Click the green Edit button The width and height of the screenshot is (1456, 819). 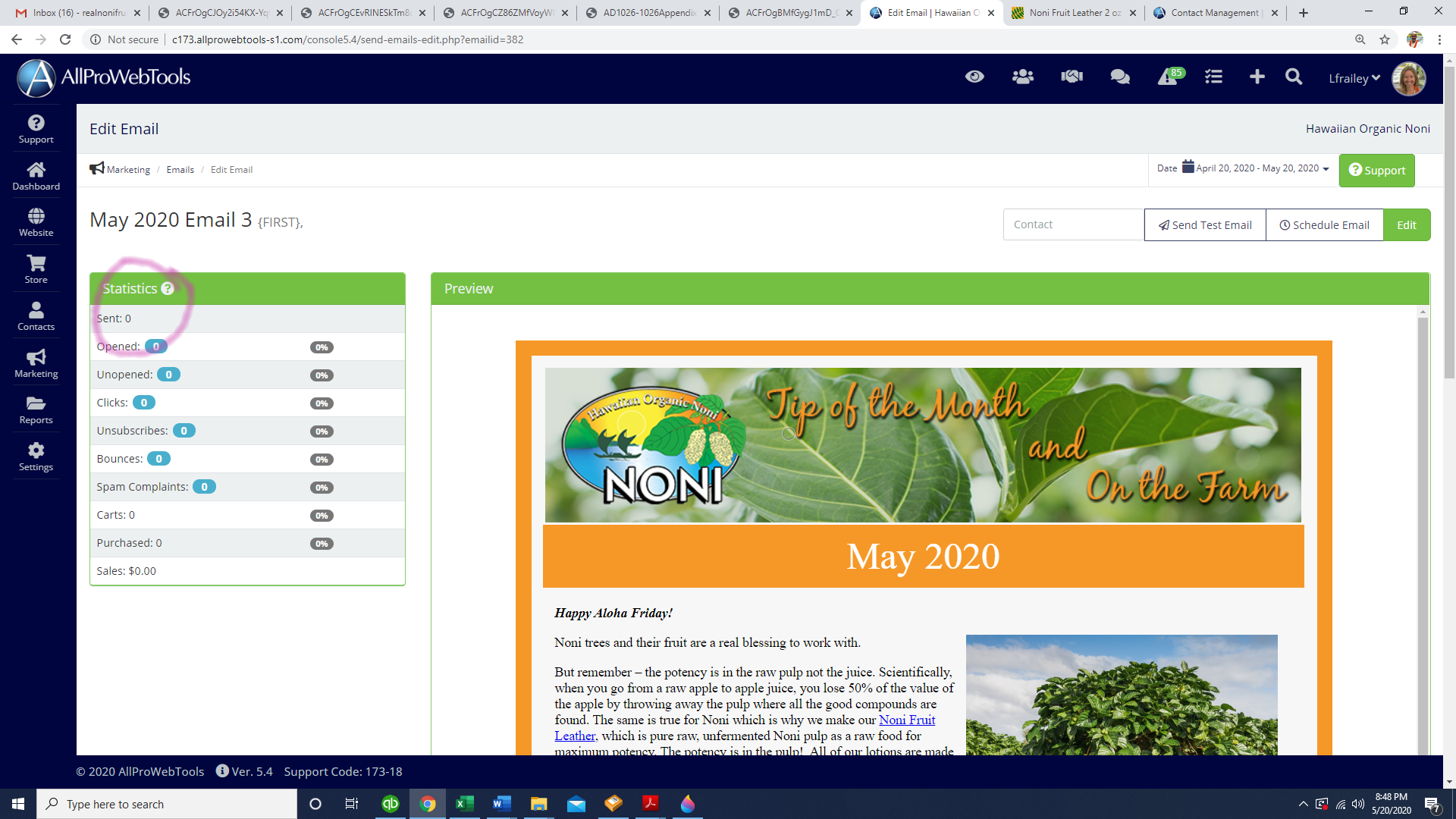(x=1407, y=224)
